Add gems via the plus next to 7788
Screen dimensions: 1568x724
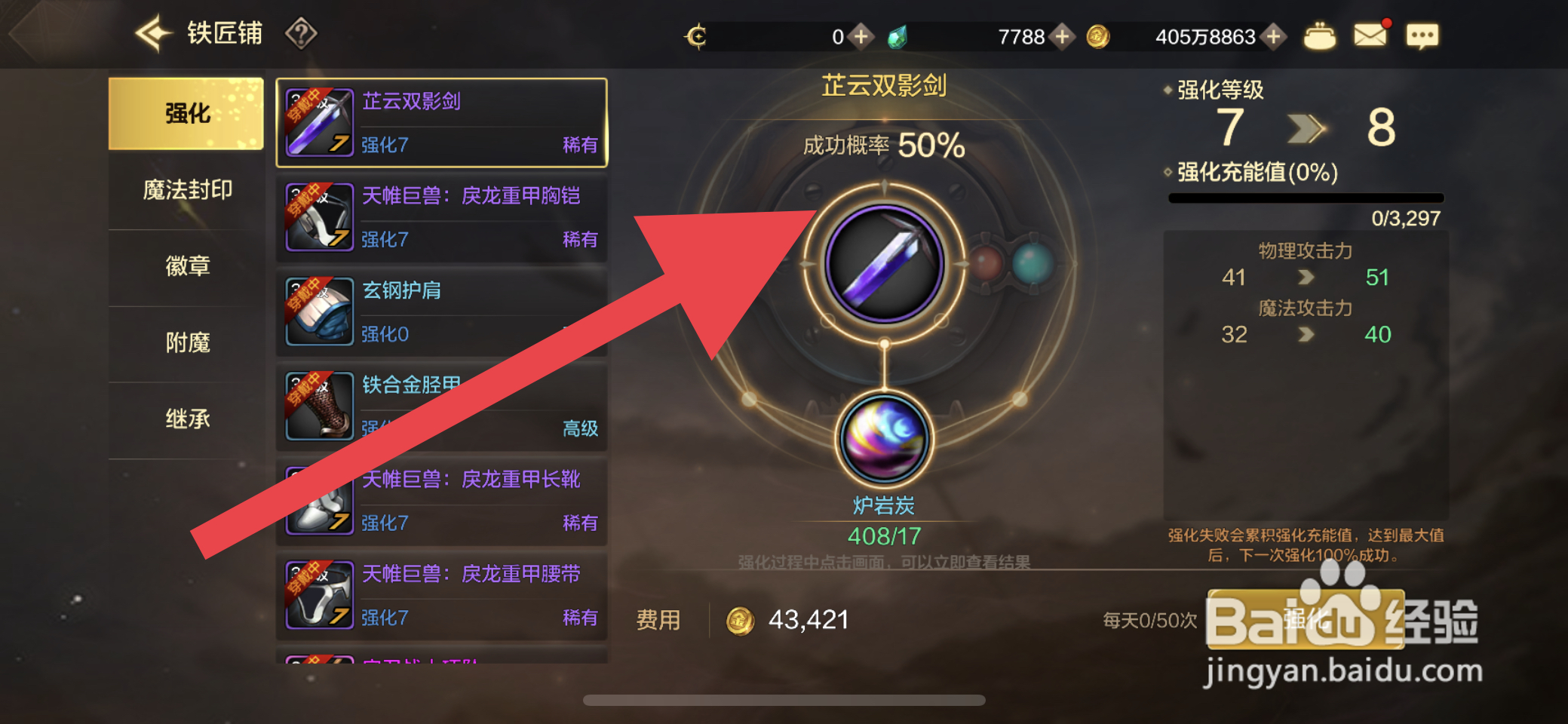click(x=1062, y=36)
